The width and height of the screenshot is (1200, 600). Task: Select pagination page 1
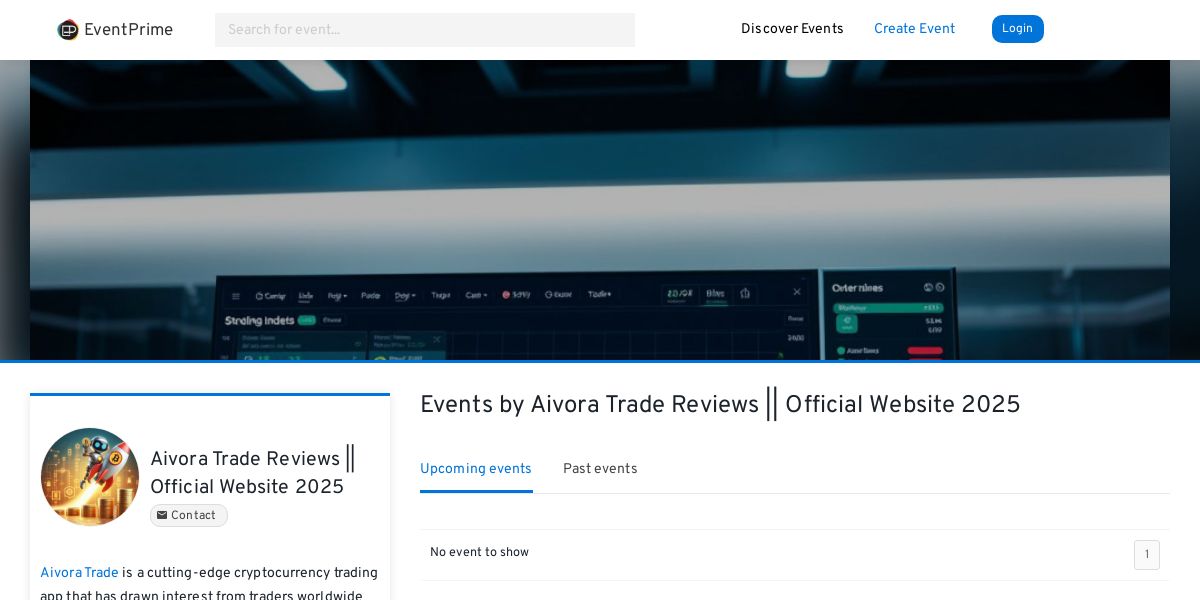(x=1147, y=555)
